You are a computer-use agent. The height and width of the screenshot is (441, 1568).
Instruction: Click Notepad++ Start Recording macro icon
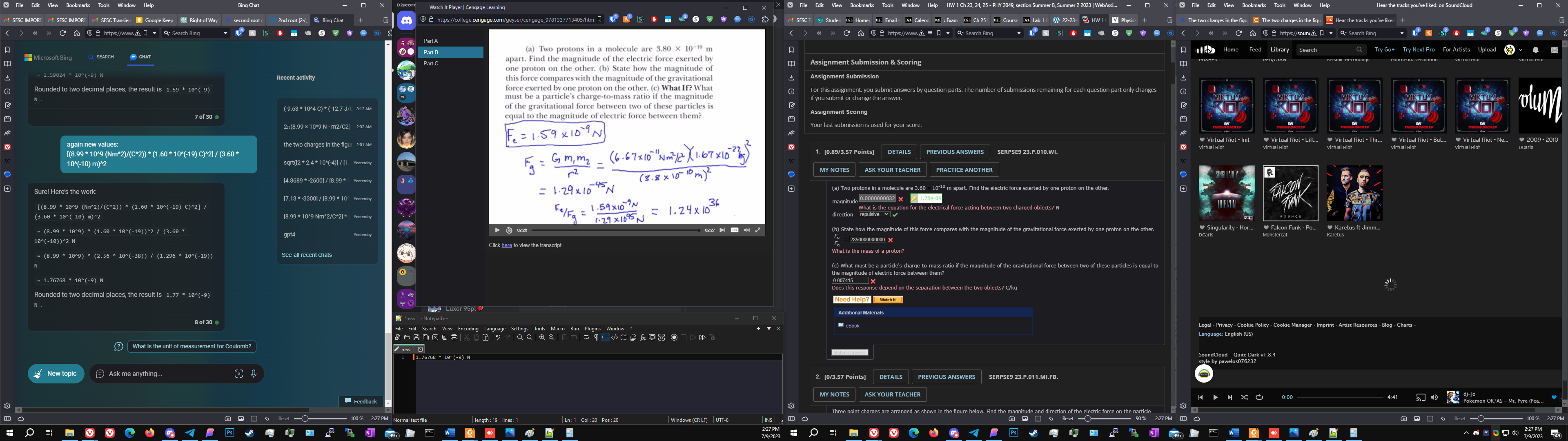click(x=674, y=337)
